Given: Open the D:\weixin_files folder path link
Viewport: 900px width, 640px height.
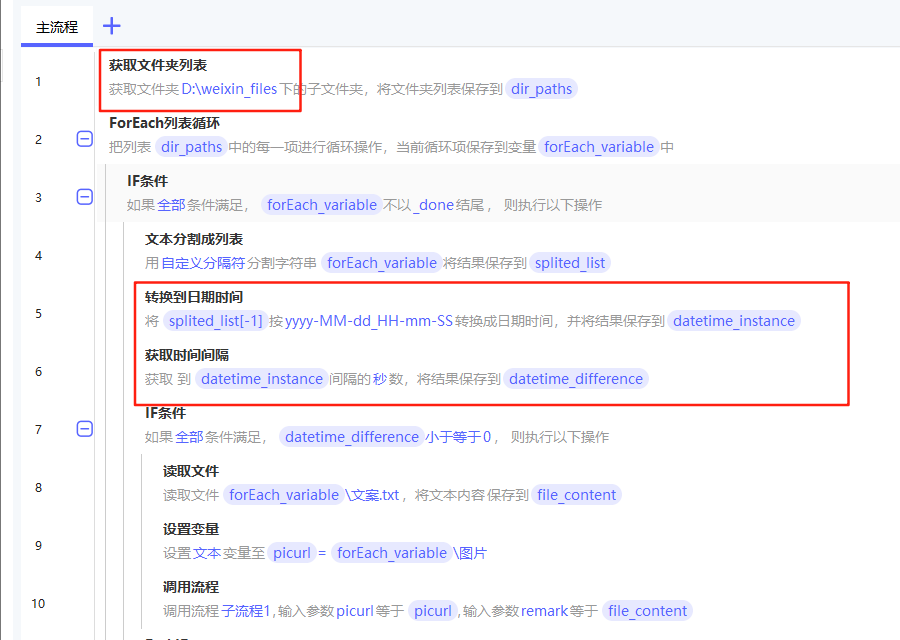Looking at the screenshot, I should pyautogui.click(x=229, y=89).
